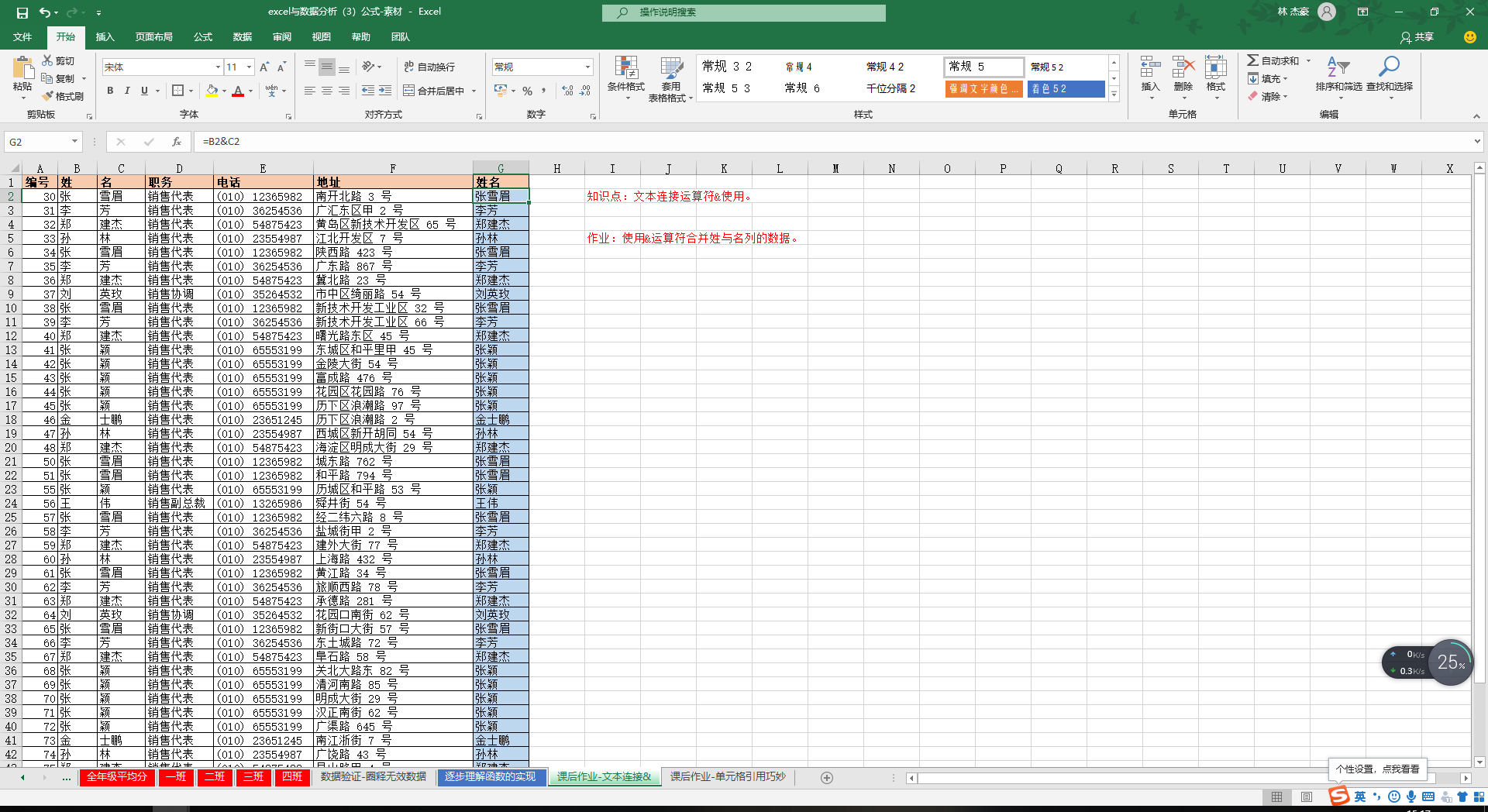Open 自动求和 dropdown arrow
The image size is (1488, 812).
tap(1308, 60)
